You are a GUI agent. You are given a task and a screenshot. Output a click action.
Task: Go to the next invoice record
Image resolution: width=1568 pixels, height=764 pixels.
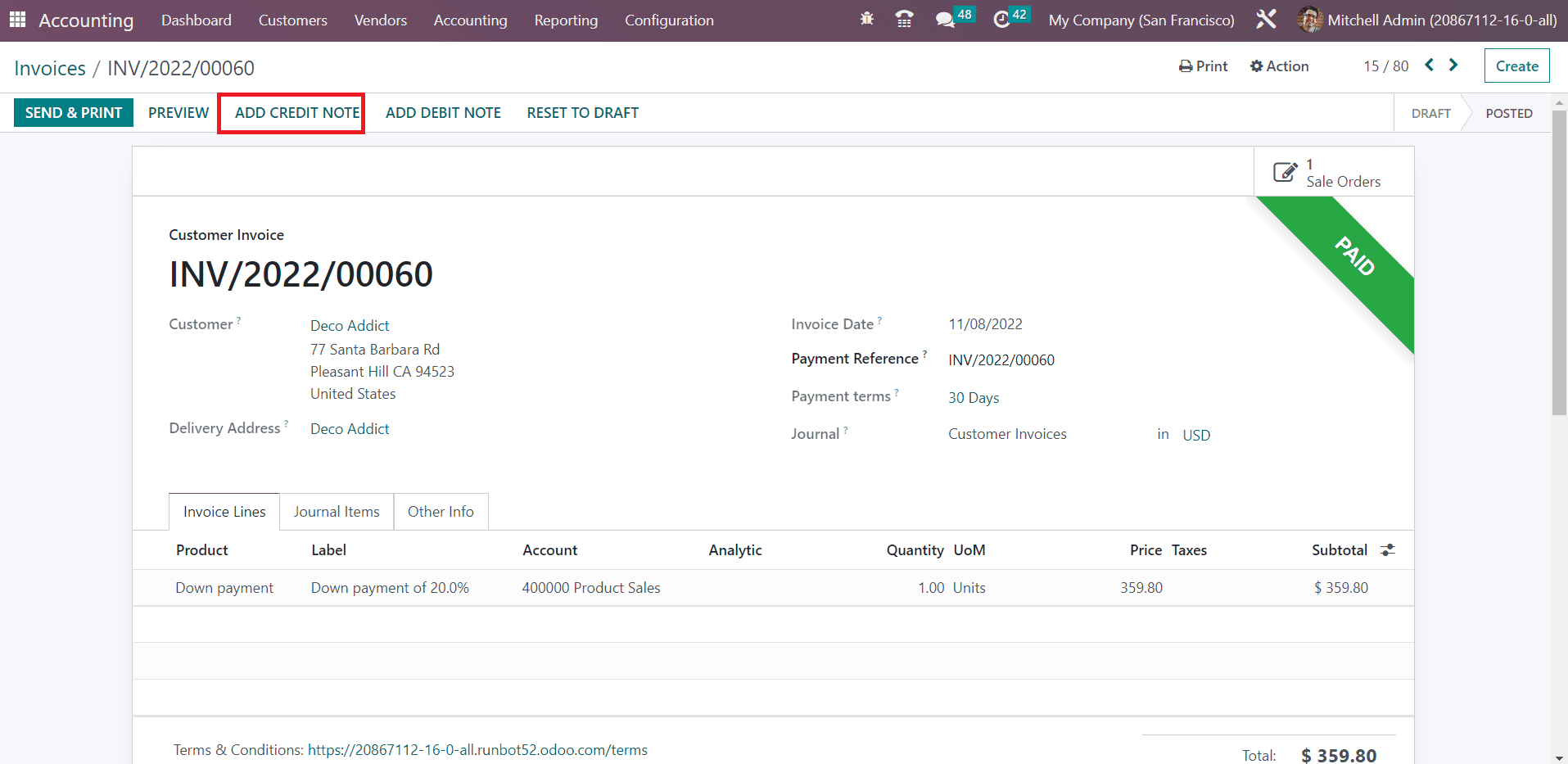(x=1453, y=65)
